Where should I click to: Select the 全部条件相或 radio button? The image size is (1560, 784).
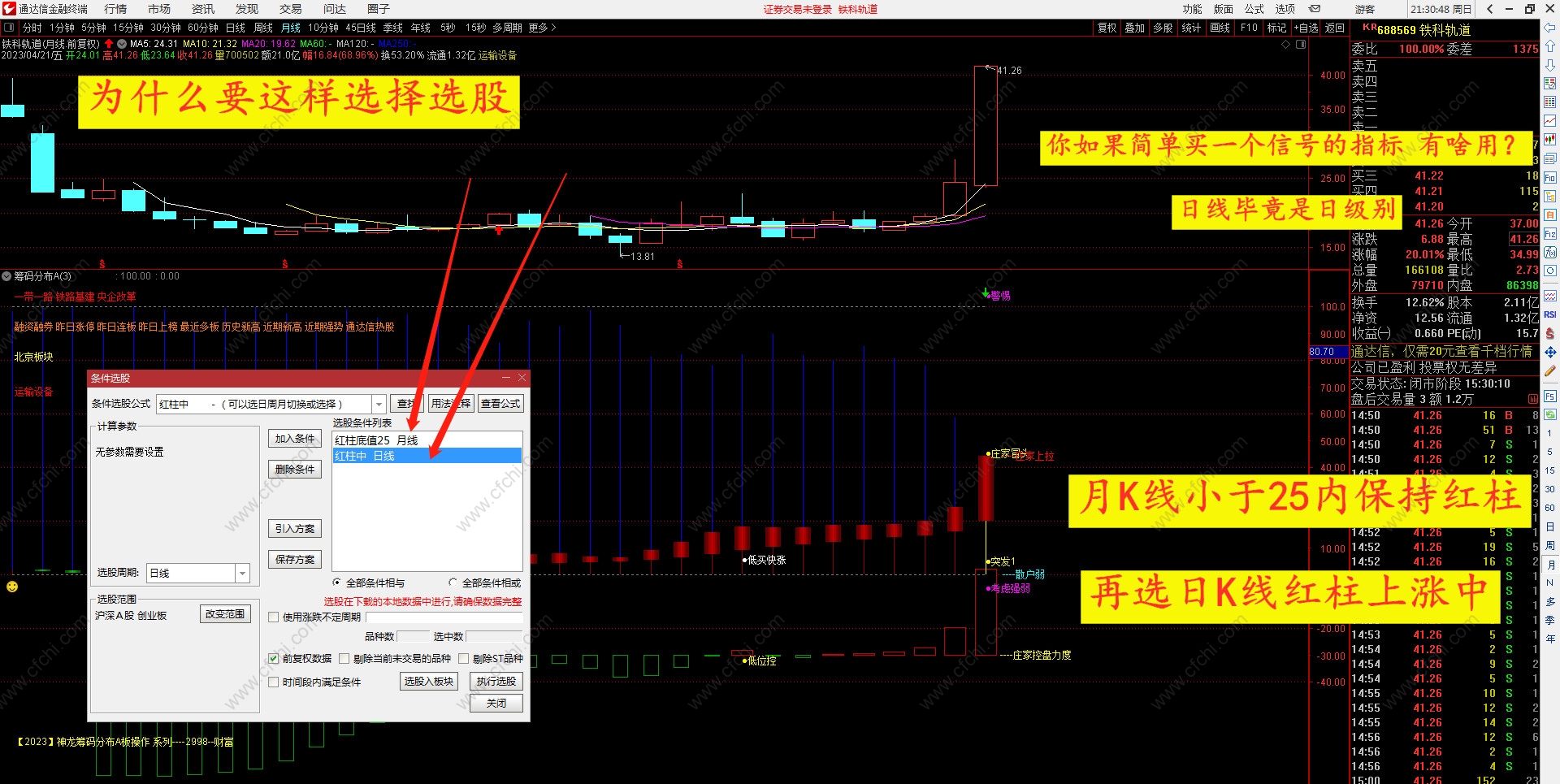click(x=453, y=583)
